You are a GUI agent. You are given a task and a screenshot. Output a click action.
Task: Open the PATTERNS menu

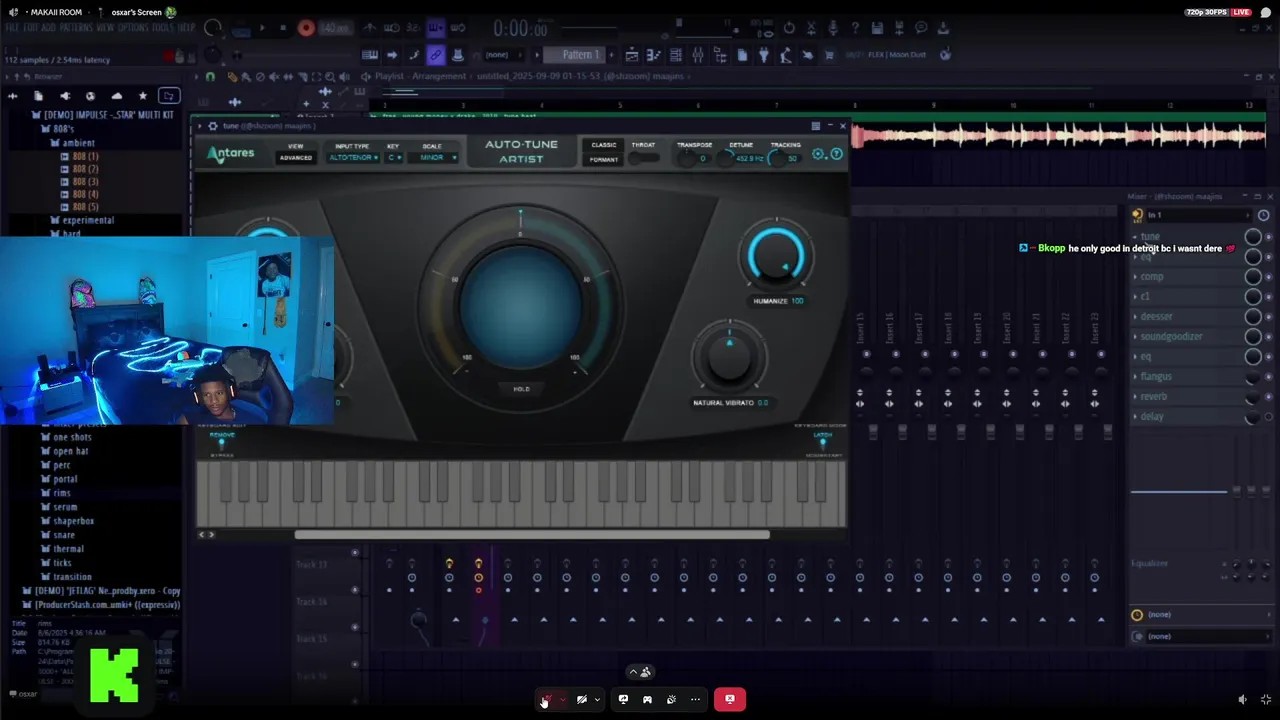coord(75,27)
